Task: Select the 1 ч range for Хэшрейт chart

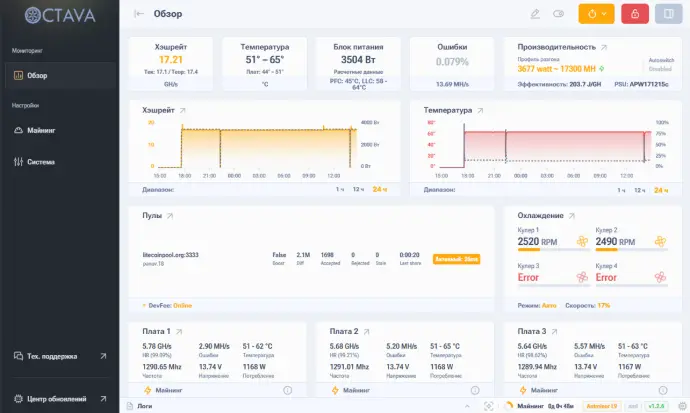Action: pos(340,189)
